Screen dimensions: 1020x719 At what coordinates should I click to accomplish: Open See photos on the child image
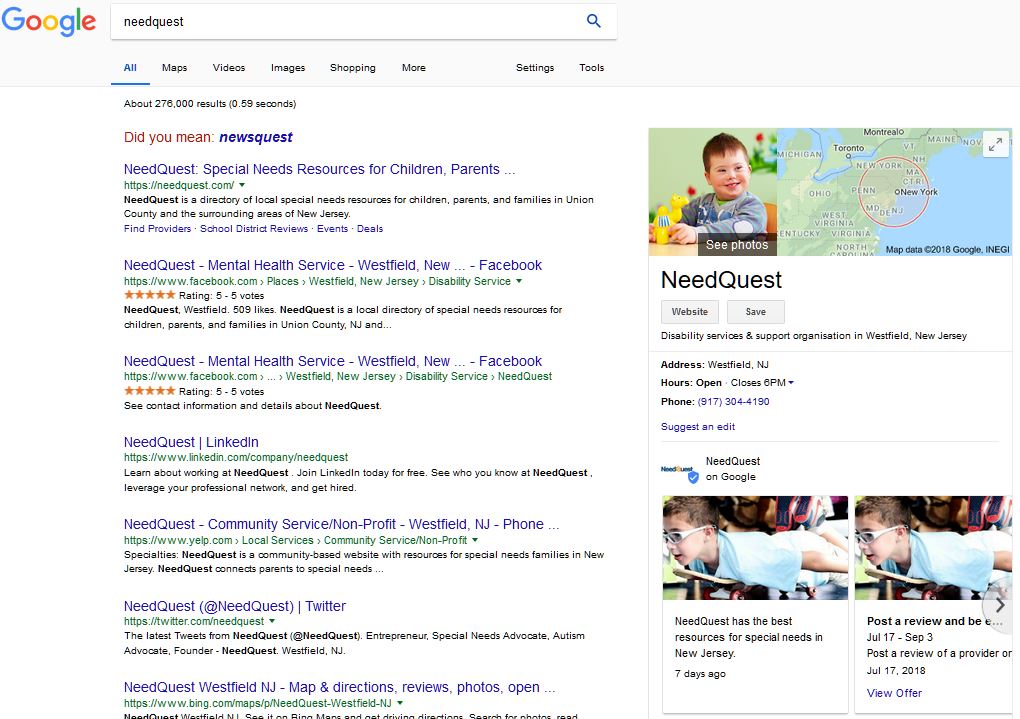[x=736, y=245]
